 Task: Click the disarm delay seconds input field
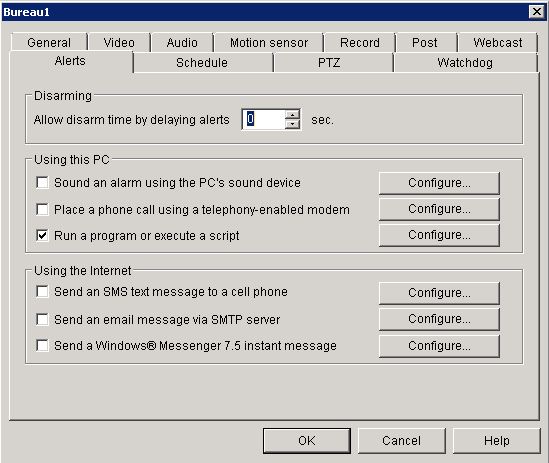264,119
